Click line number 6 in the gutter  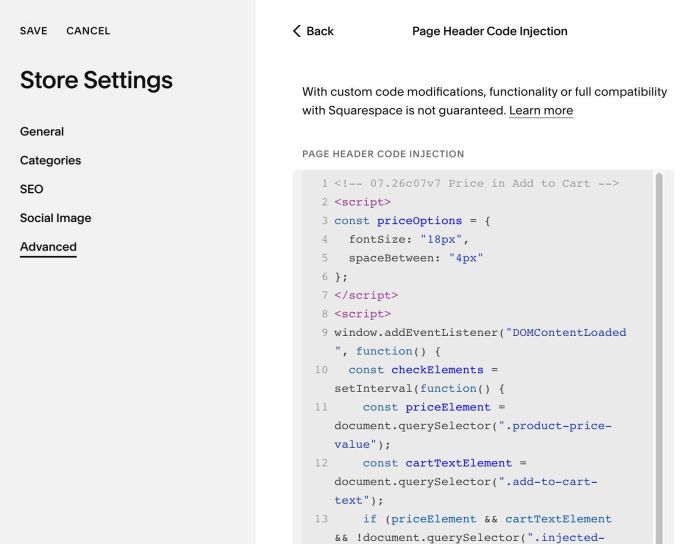pos(325,277)
